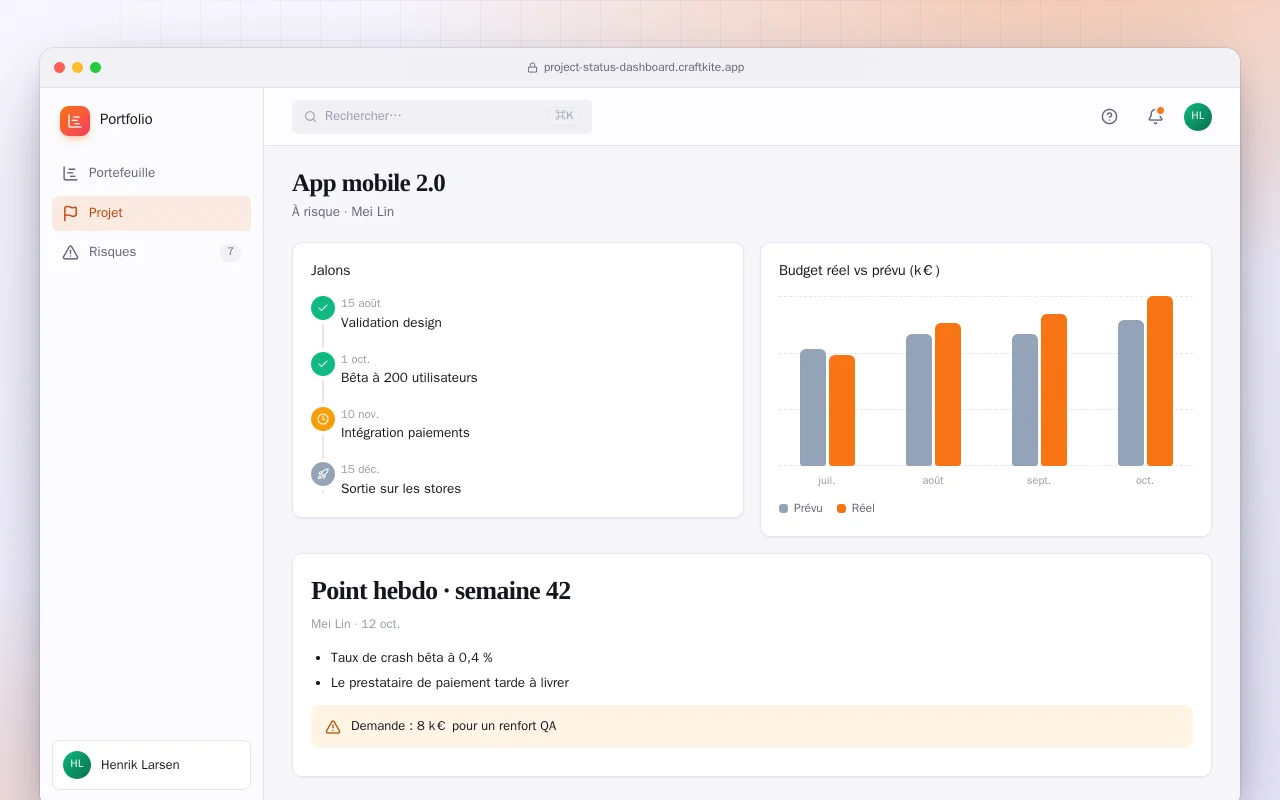Image resolution: width=1280 pixels, height=800 pixels.
Task: Click the padlock icon in the address bar
Action: click(532, 68)
